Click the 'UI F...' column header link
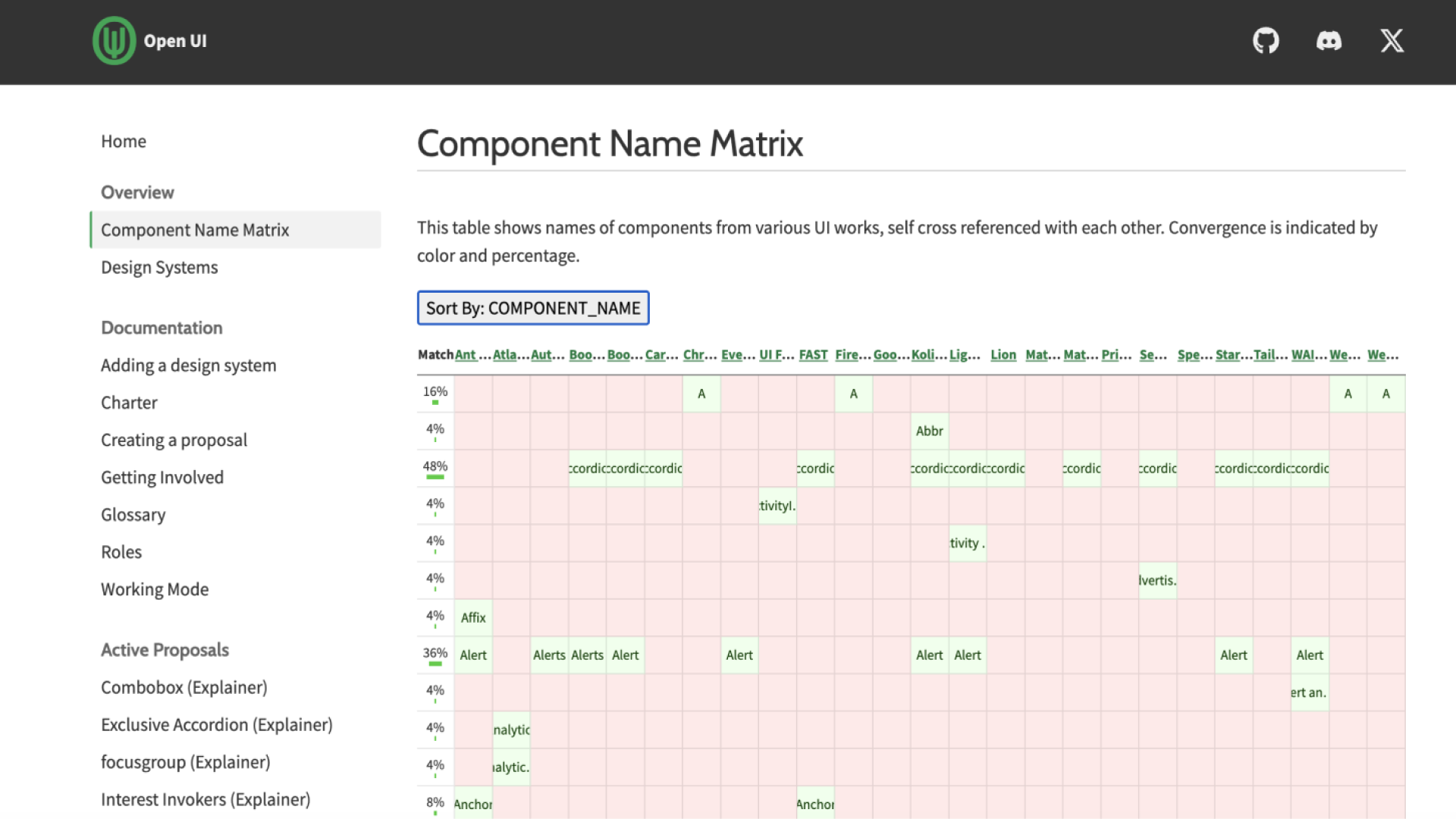1456x819 pixels. click(777, 355)
